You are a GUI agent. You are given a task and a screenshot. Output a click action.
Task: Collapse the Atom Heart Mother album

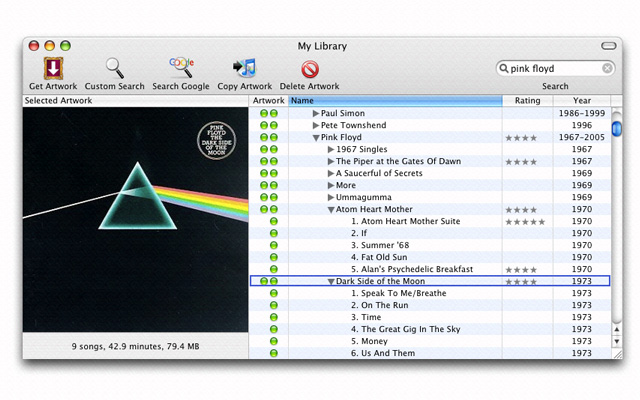click(x=331, y=210)
